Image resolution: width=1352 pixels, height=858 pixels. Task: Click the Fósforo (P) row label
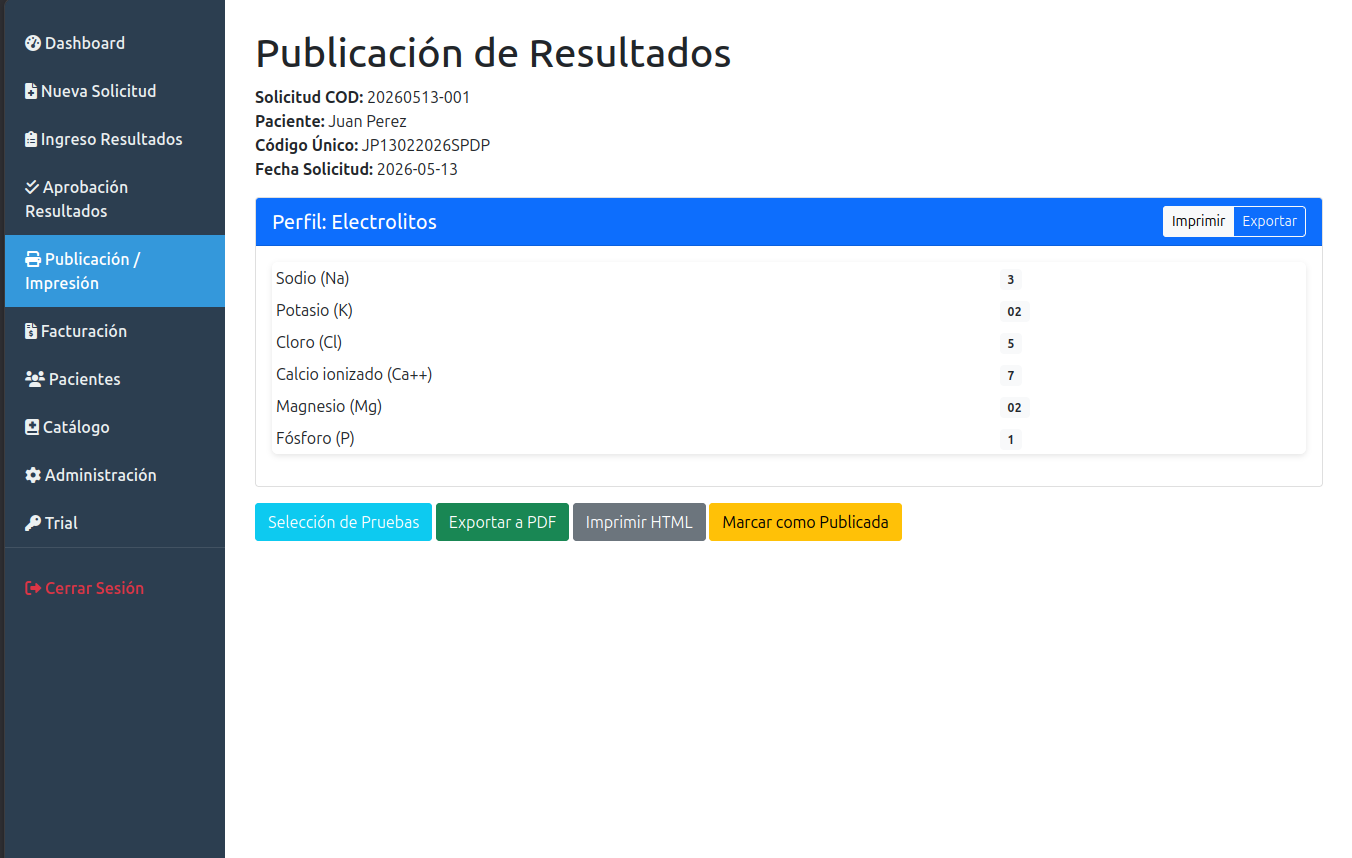315,439
